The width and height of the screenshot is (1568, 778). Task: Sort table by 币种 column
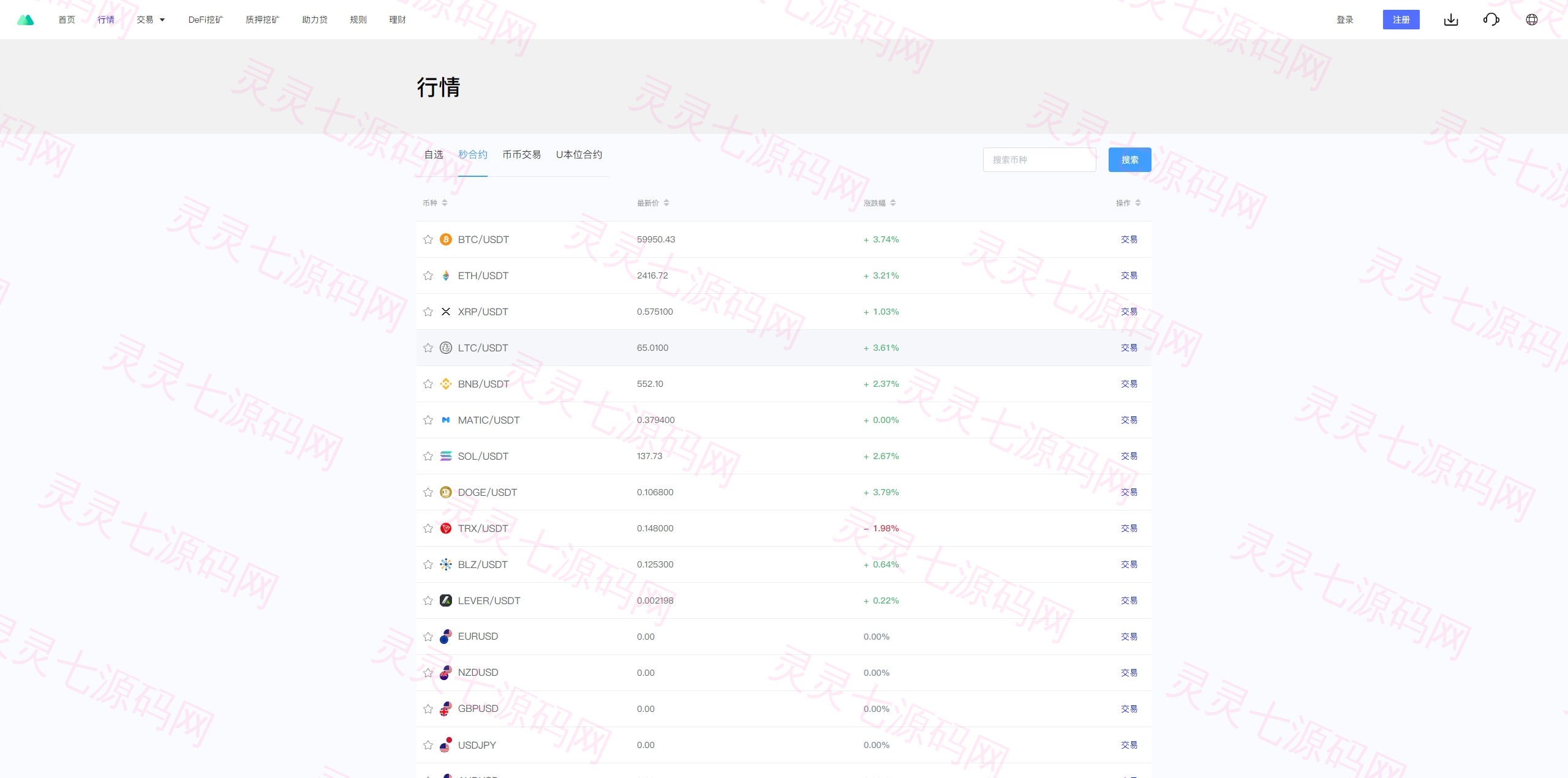click(435, 203)
